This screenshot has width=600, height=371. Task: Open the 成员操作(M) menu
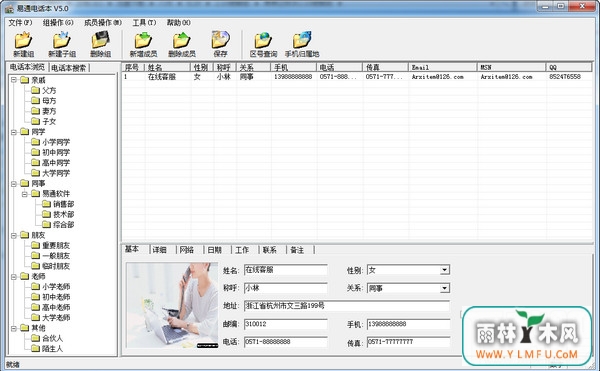pos(103,23)
